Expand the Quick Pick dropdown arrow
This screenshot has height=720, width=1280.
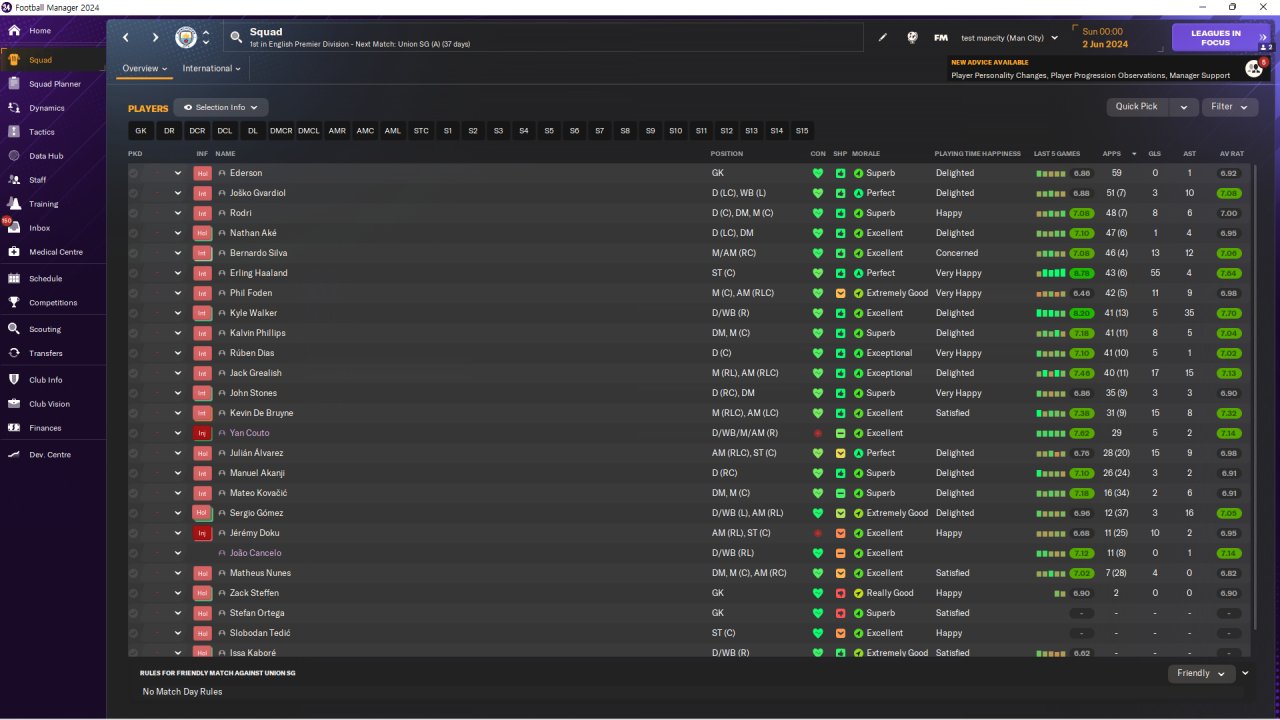coord(1184,107)
